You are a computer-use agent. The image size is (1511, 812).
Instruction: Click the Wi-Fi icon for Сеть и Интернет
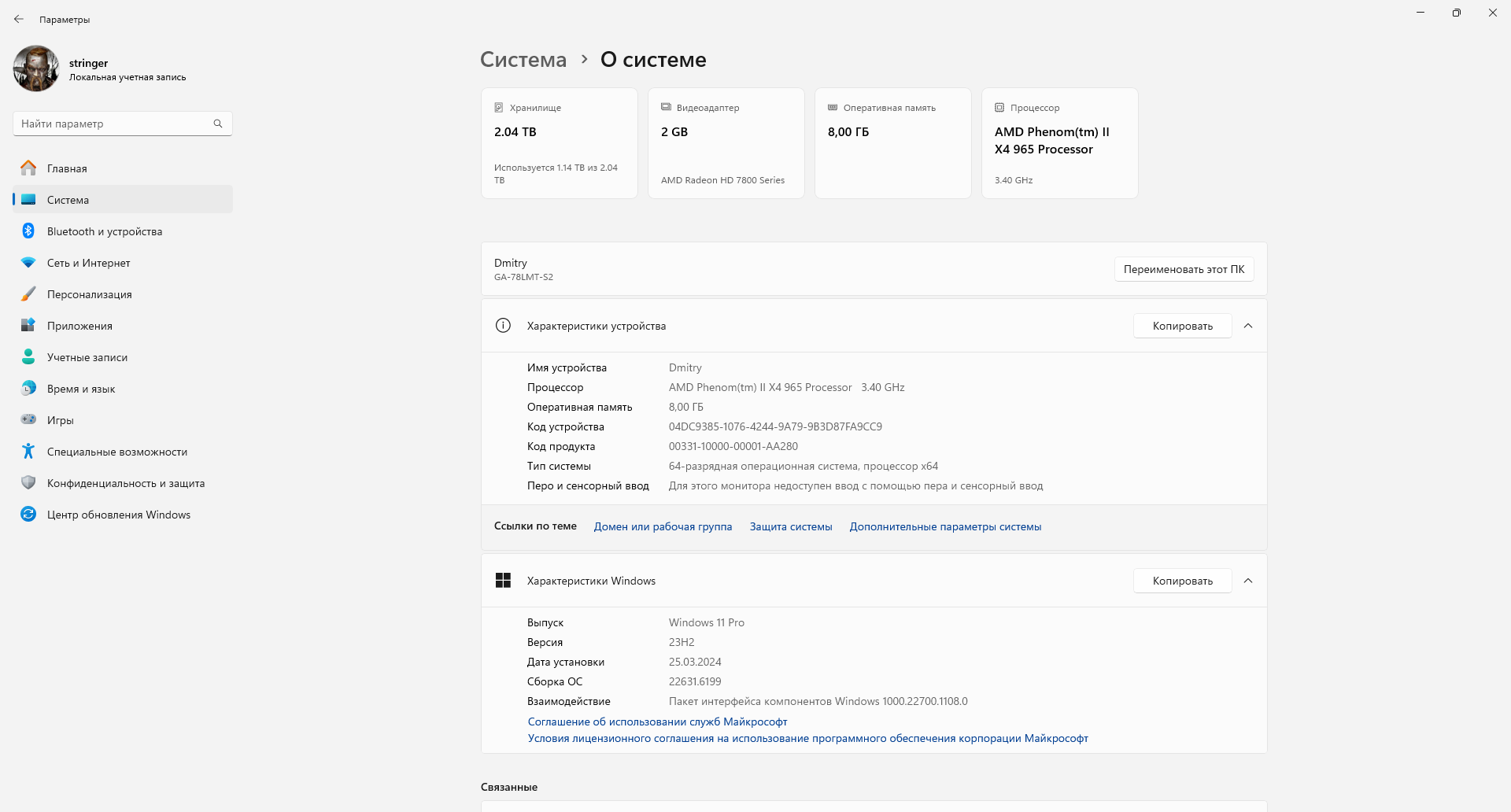[x=28, y=263]
